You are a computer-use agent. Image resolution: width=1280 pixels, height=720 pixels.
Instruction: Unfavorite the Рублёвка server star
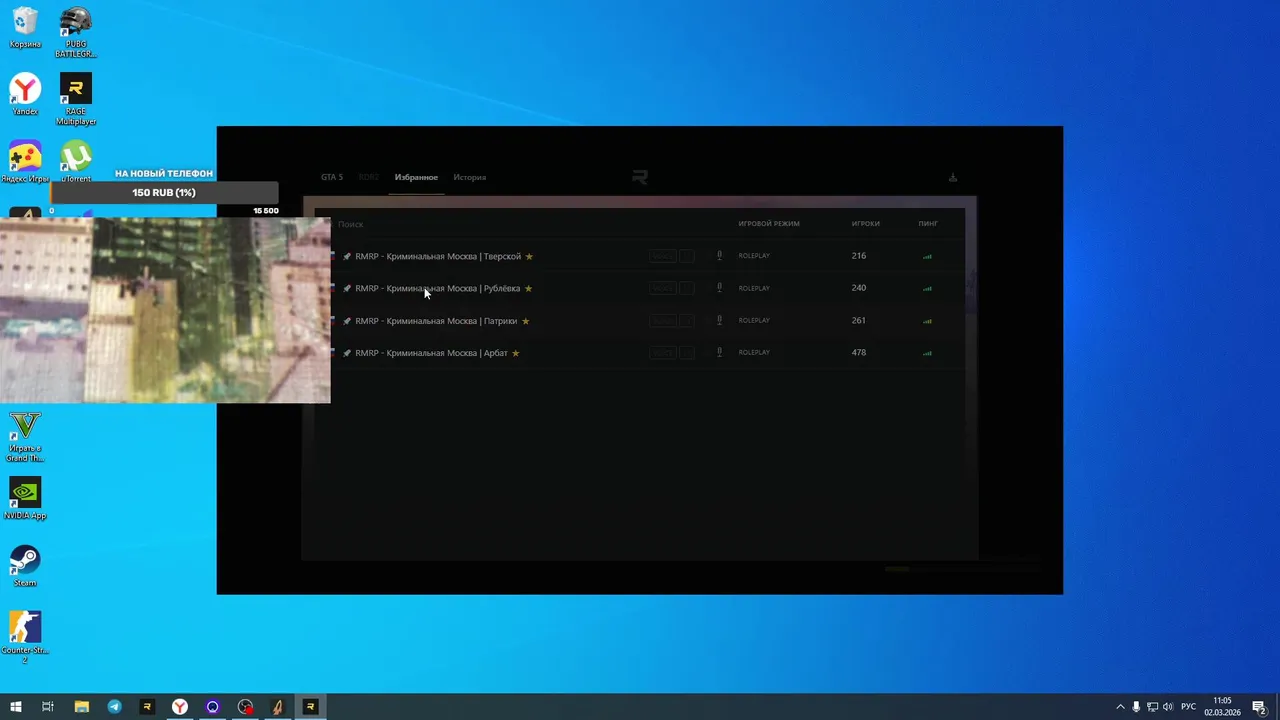point(528,288)
